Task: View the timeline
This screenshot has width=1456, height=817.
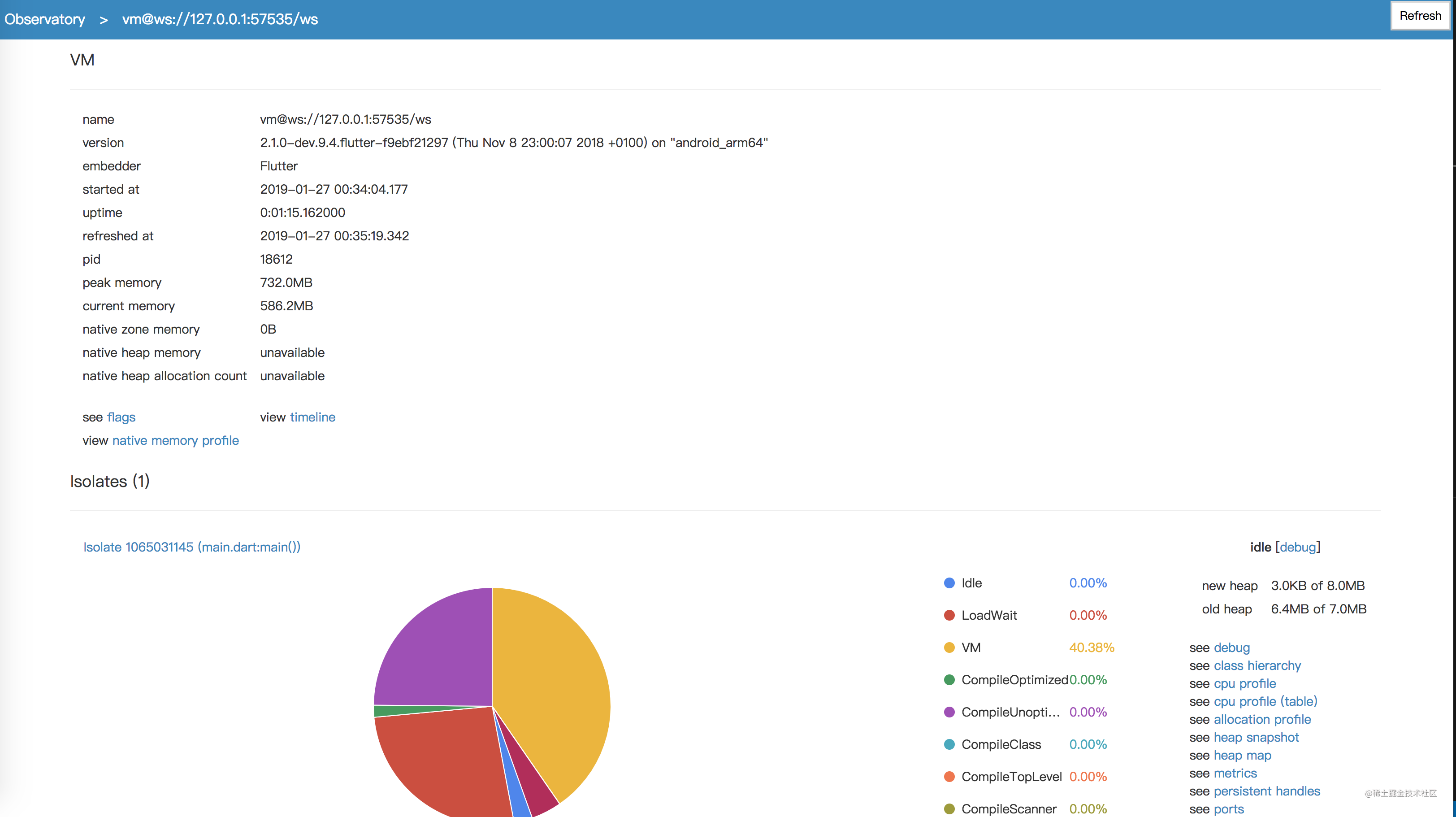Action: [312, 417]
